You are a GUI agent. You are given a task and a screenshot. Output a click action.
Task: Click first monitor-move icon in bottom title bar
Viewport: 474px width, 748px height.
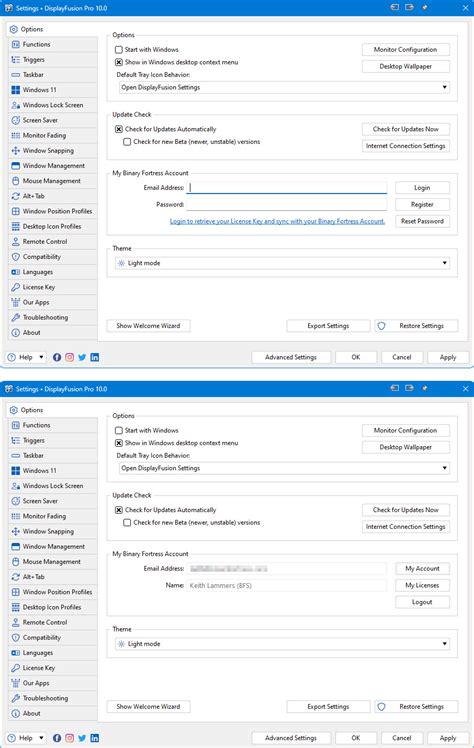[394, 388]
